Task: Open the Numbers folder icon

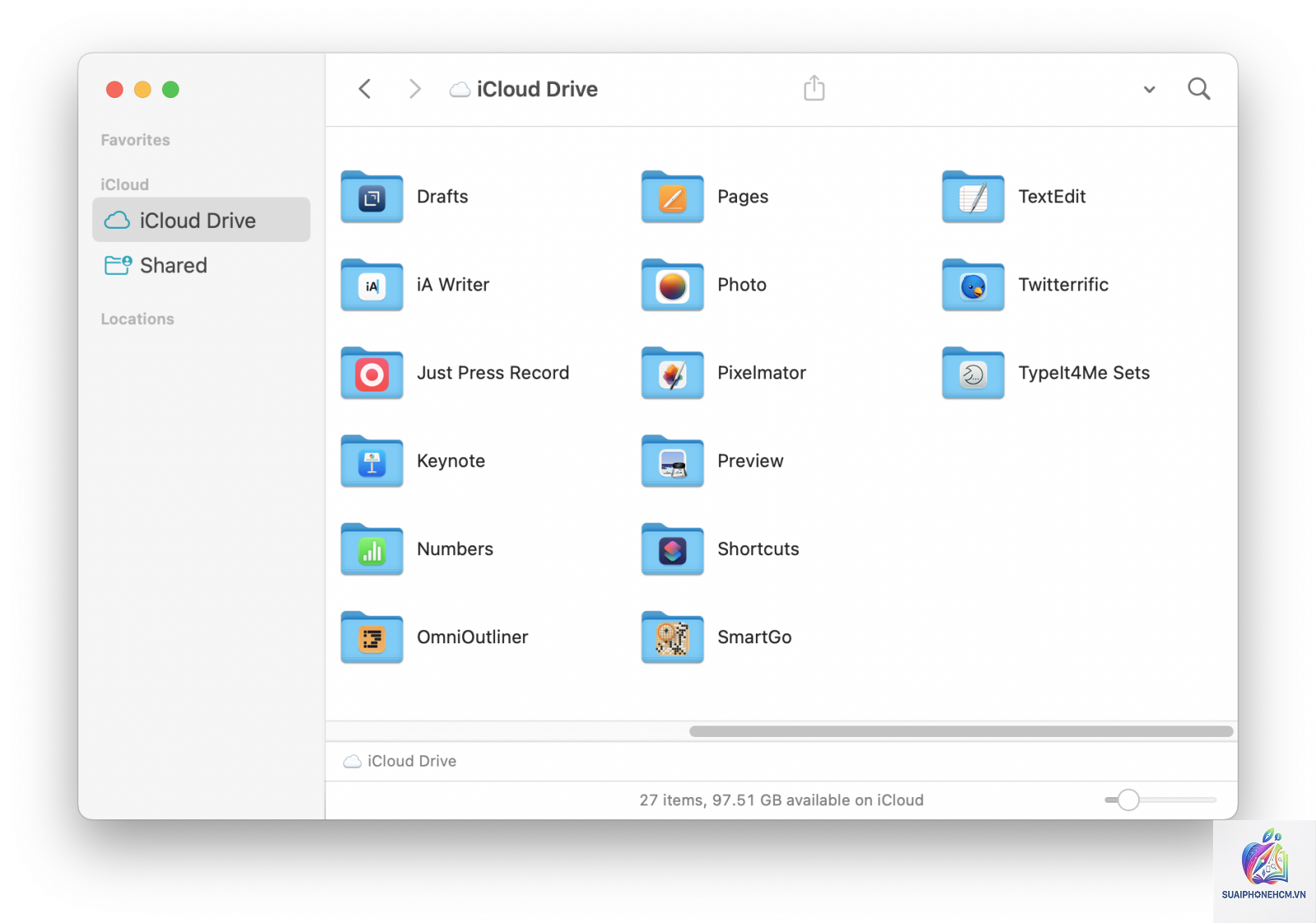Action: pyautogui.click(x=372, y=550)
